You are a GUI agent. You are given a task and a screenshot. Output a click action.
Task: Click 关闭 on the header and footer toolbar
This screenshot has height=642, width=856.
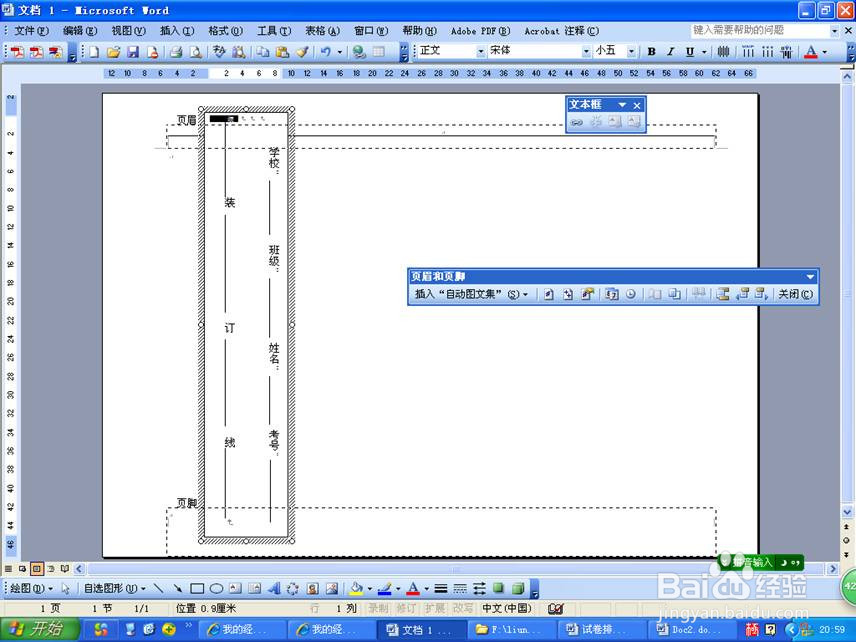(795, 294)
